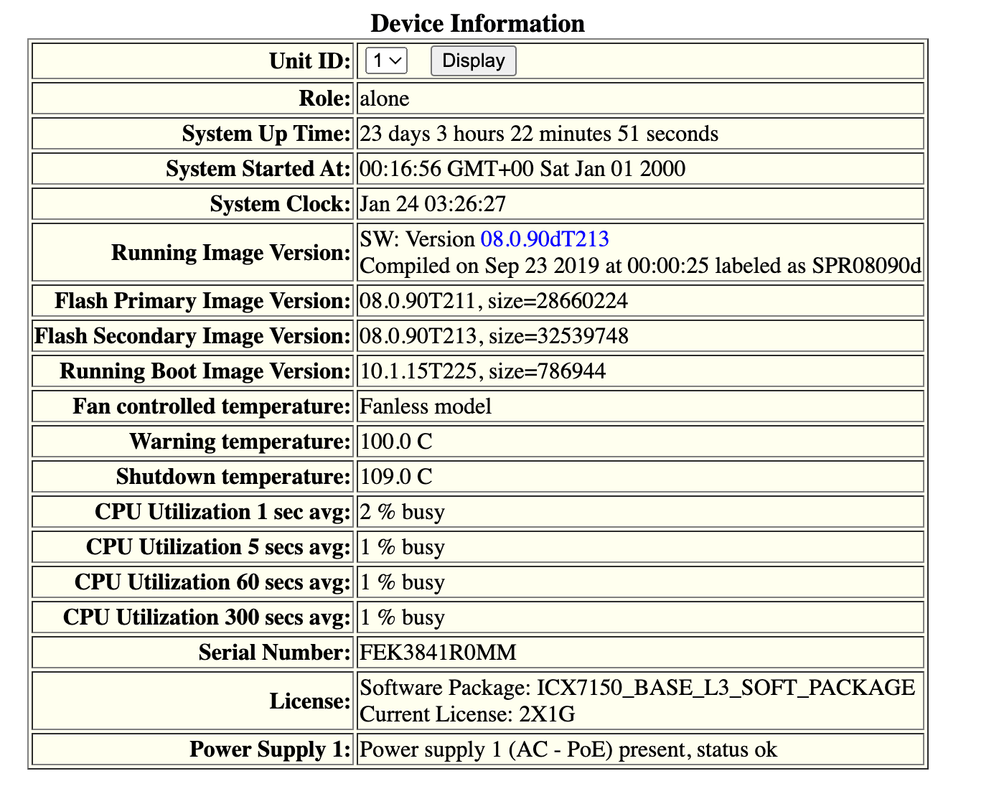Click the Shutdown temperature 109.0 C value
This screenshot has height=787, width=999.
click(x=396, y=476)
